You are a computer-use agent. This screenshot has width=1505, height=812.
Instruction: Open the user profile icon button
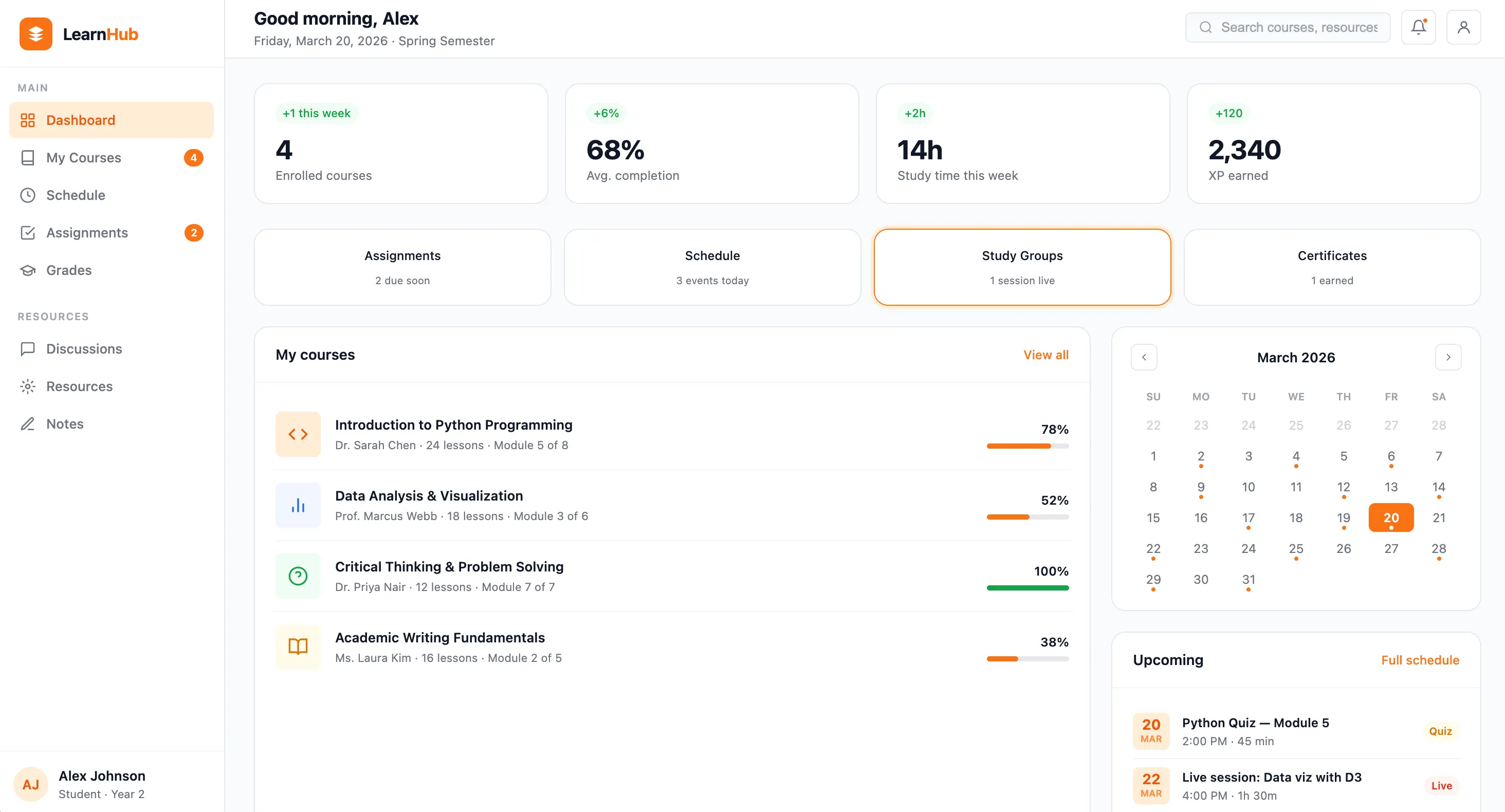(1463, 27)
